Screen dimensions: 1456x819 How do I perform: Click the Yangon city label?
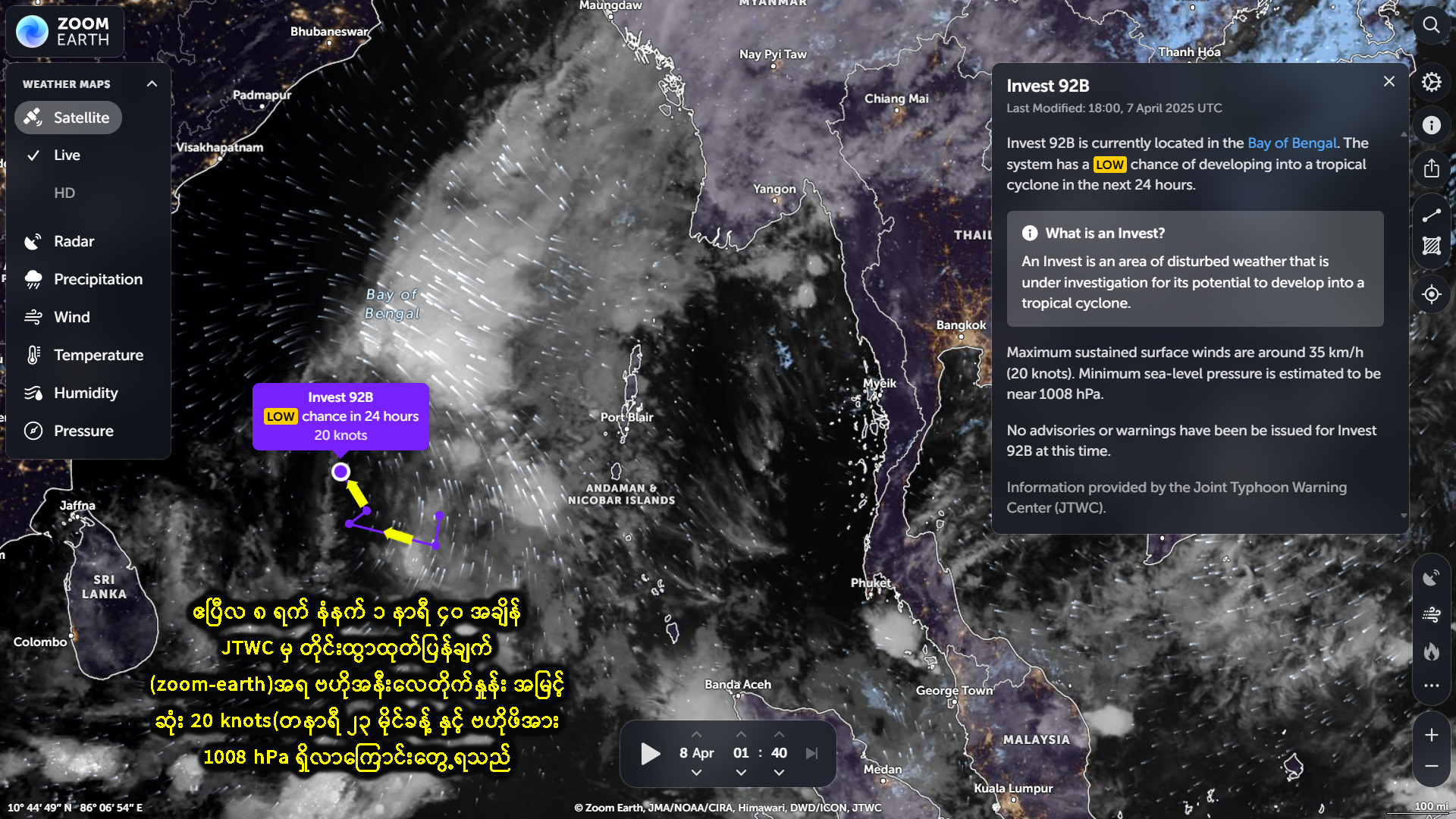pos(774,189)
